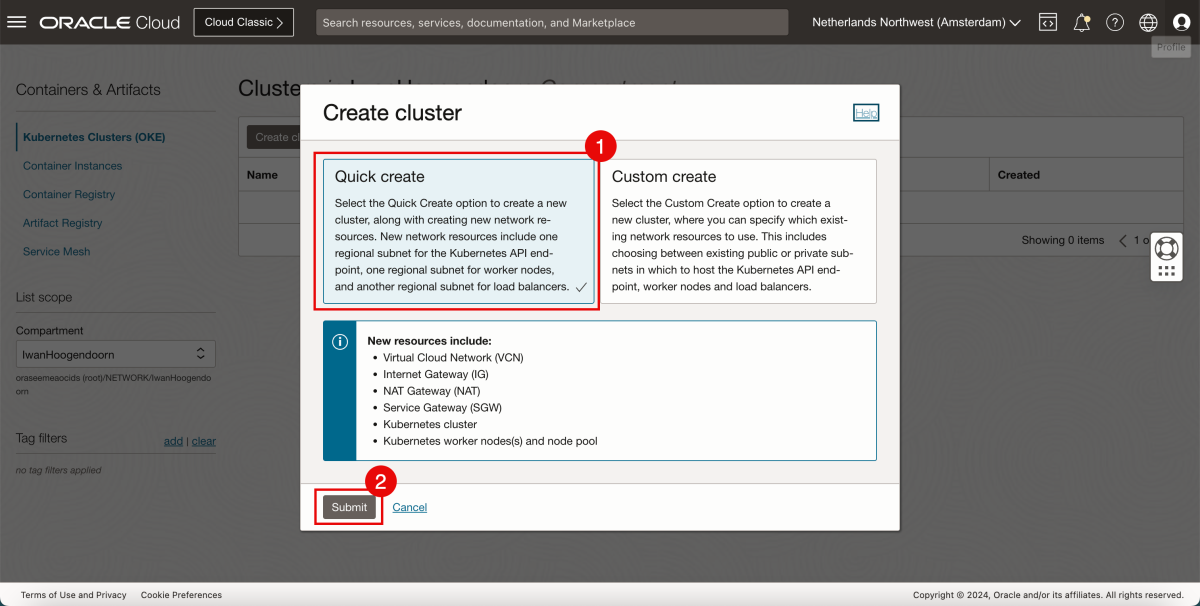The width and height of the screenshot is (1200, 606).
Task: Open the Cloud Classic switcher
Action: point(243,21)
